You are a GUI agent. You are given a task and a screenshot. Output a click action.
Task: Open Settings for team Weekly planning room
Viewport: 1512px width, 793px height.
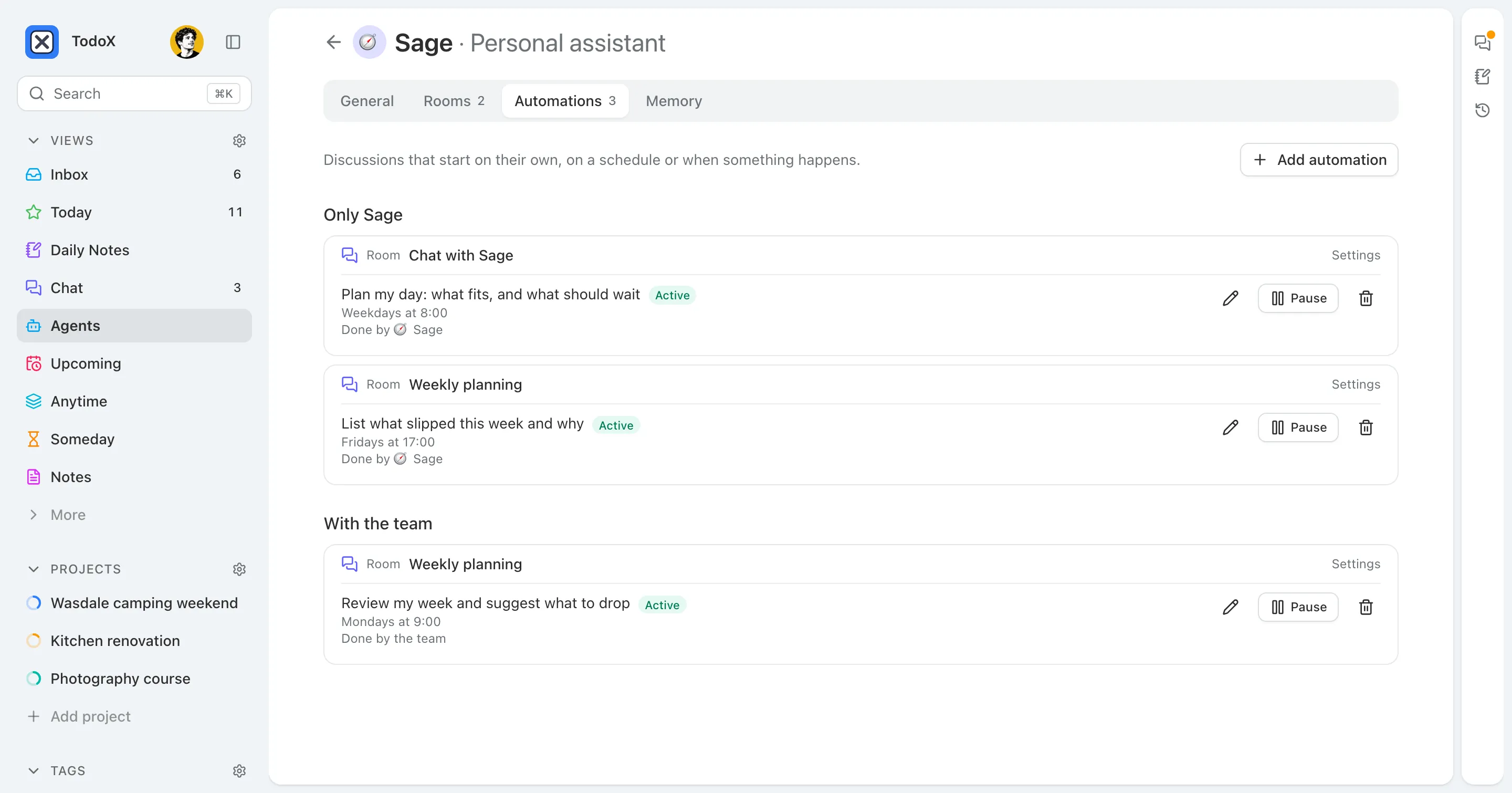[x=1355, y=564]
